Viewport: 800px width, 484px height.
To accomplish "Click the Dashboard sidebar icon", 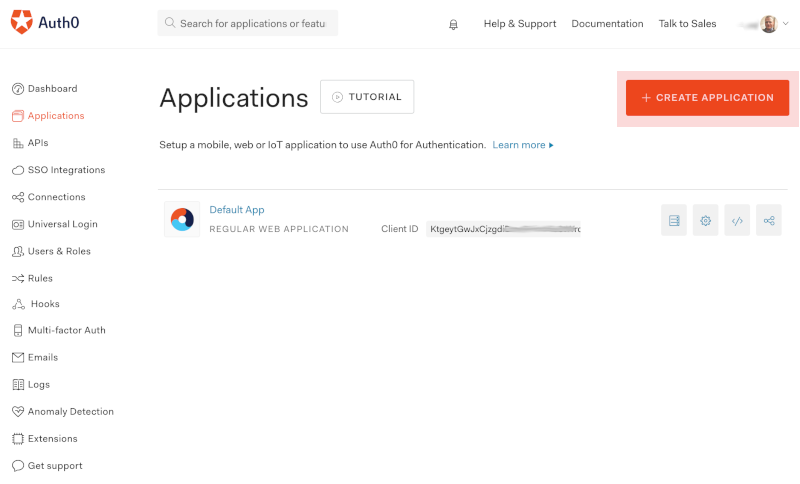I will point(18,89).
